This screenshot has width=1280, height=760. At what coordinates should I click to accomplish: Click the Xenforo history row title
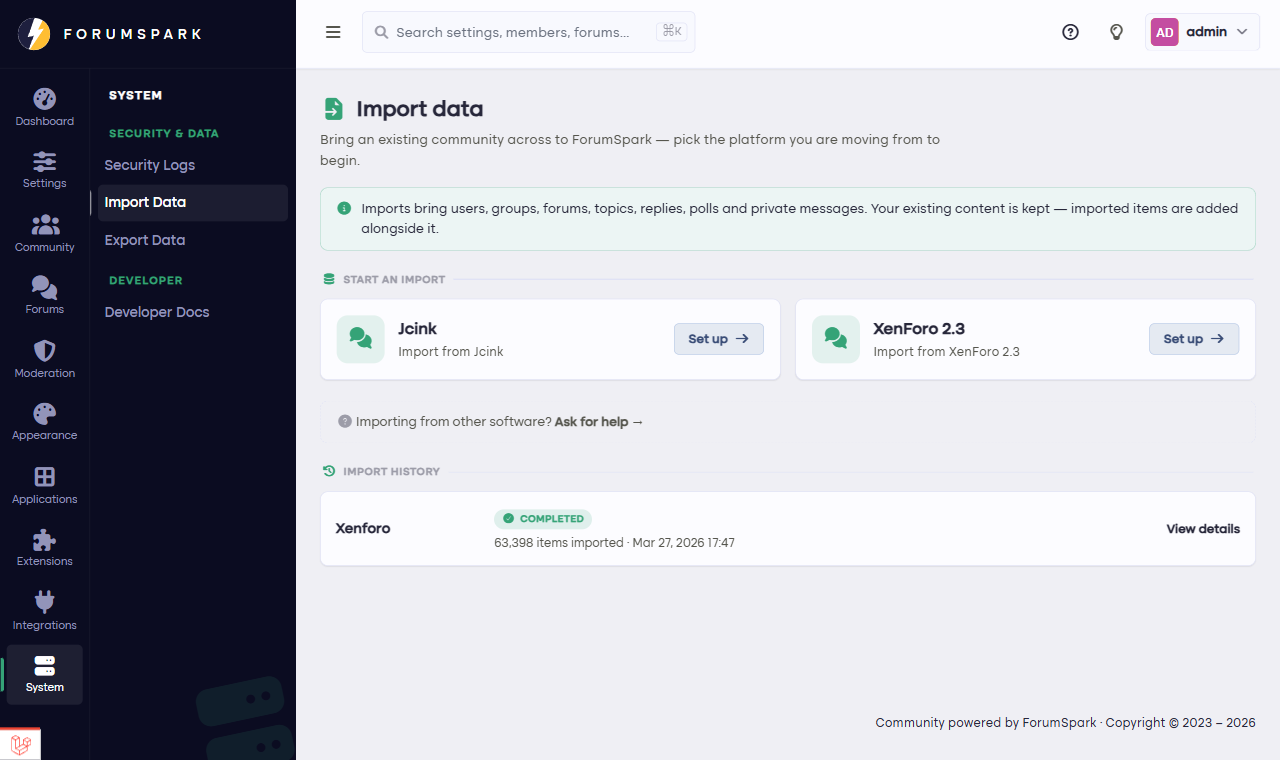tap(363, 528)
